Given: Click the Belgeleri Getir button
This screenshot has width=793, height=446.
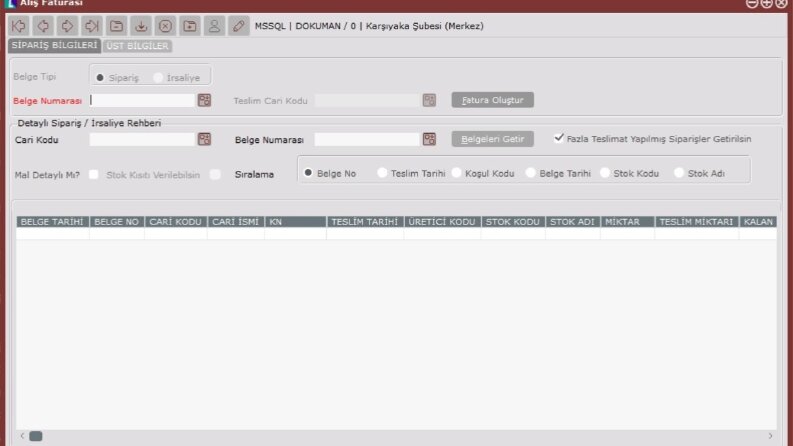Looking at the screenshot, I should click(x=493, y=139).
